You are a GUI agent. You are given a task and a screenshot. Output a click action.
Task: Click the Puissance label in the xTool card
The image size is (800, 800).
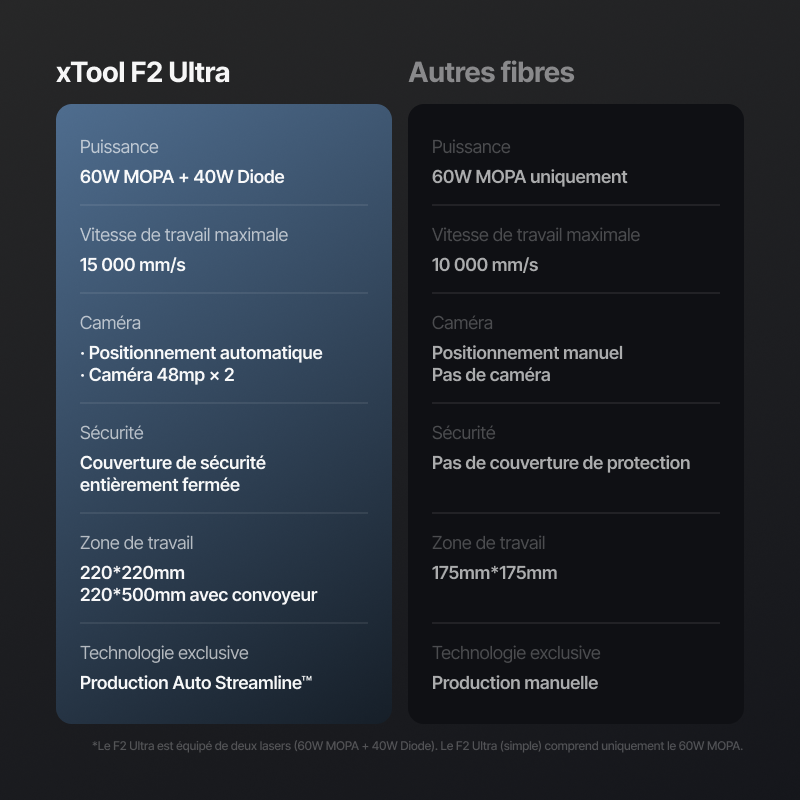119,147
